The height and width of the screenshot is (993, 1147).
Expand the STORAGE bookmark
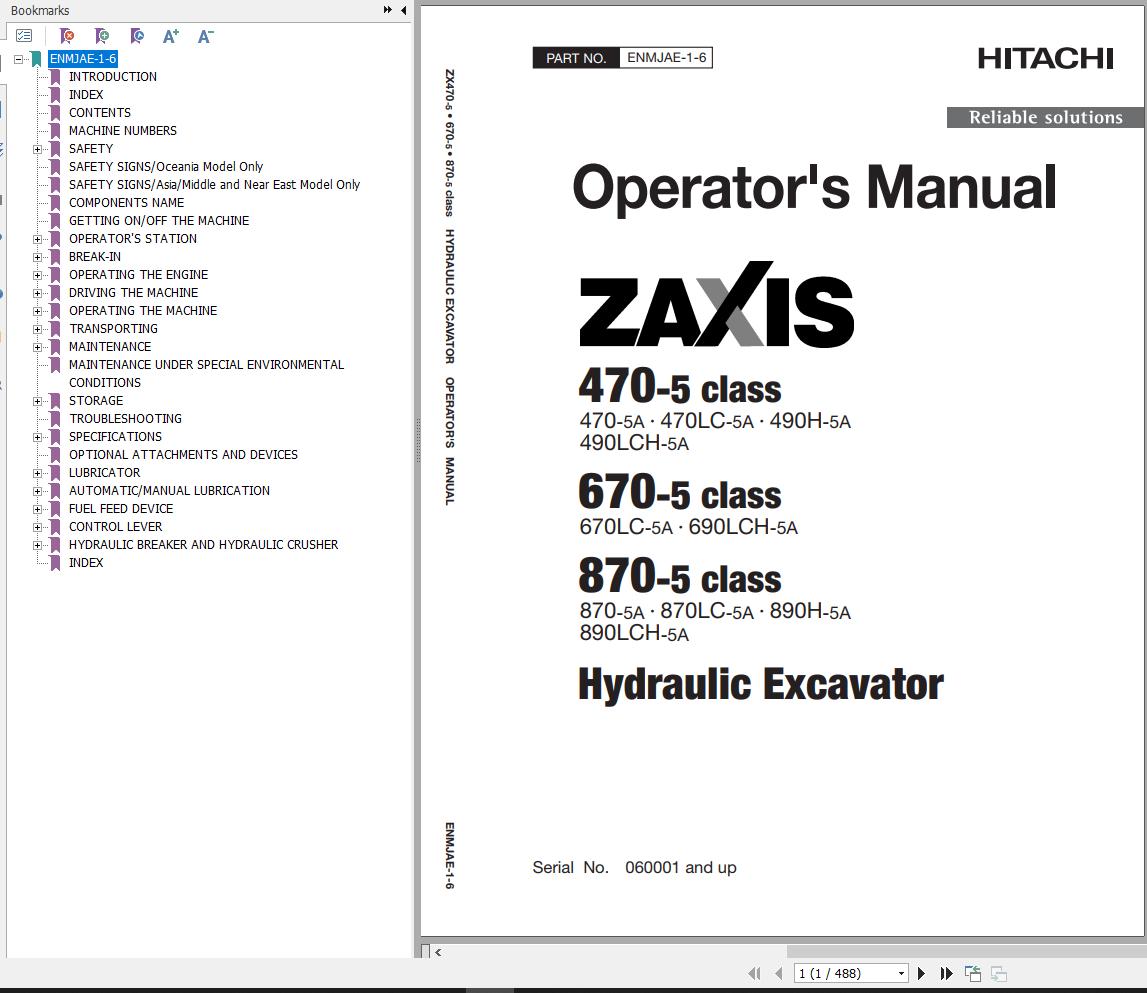[37, 401]
